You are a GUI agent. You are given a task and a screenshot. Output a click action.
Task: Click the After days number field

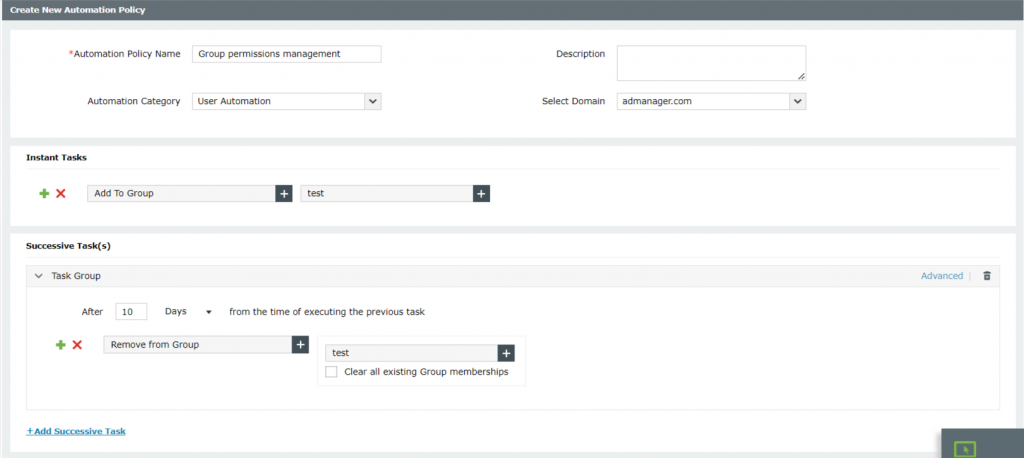(x=132, y=312)
